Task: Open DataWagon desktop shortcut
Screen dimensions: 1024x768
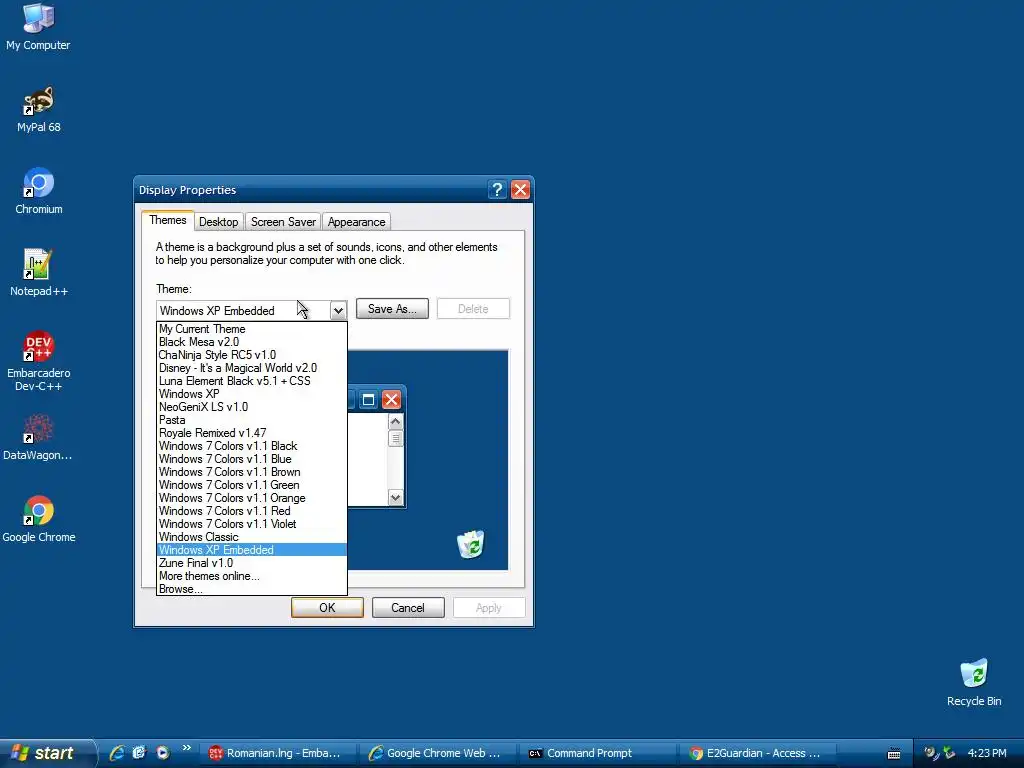Action: coord(38,436)
